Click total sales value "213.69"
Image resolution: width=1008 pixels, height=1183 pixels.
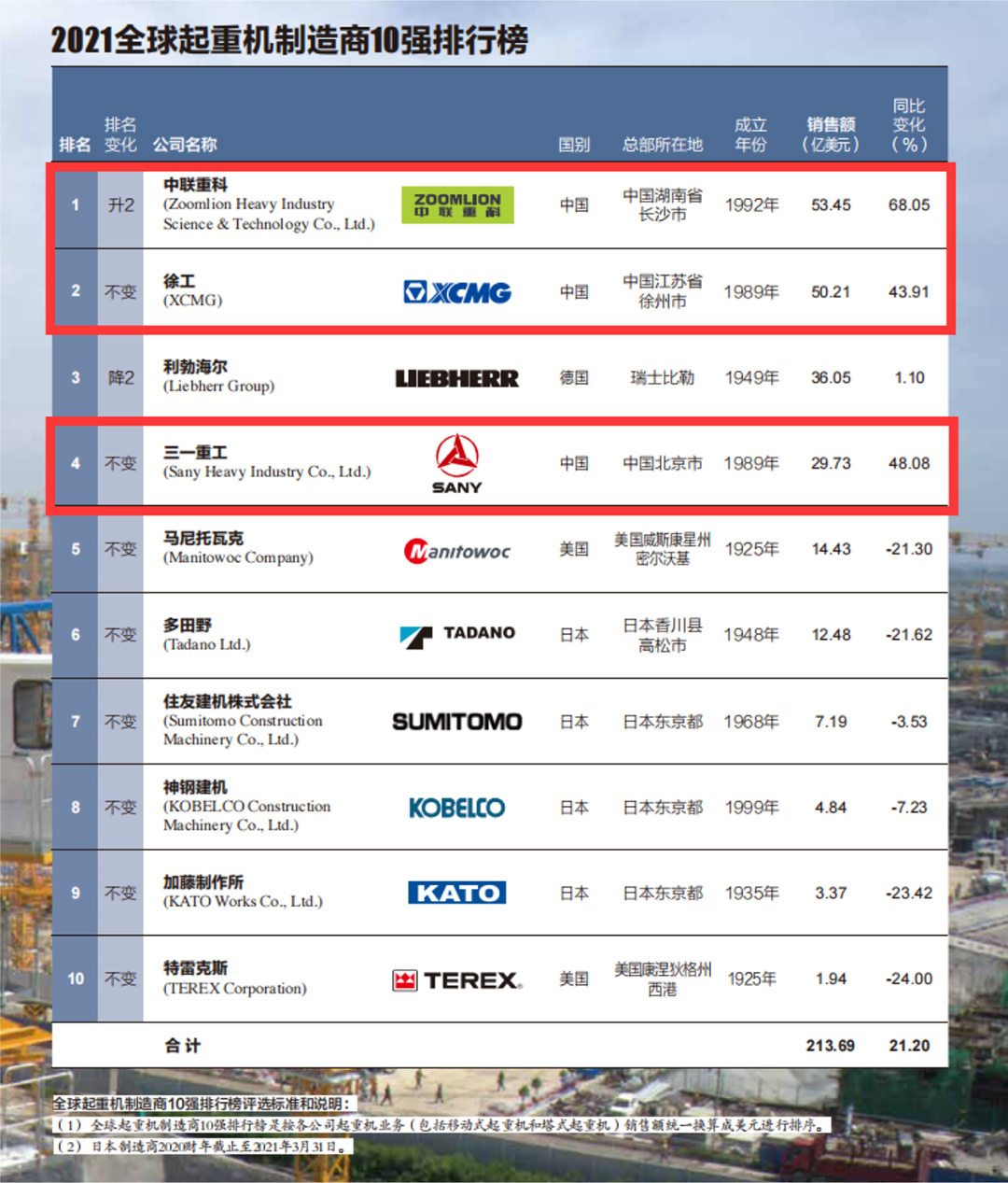pos(831,1046)
